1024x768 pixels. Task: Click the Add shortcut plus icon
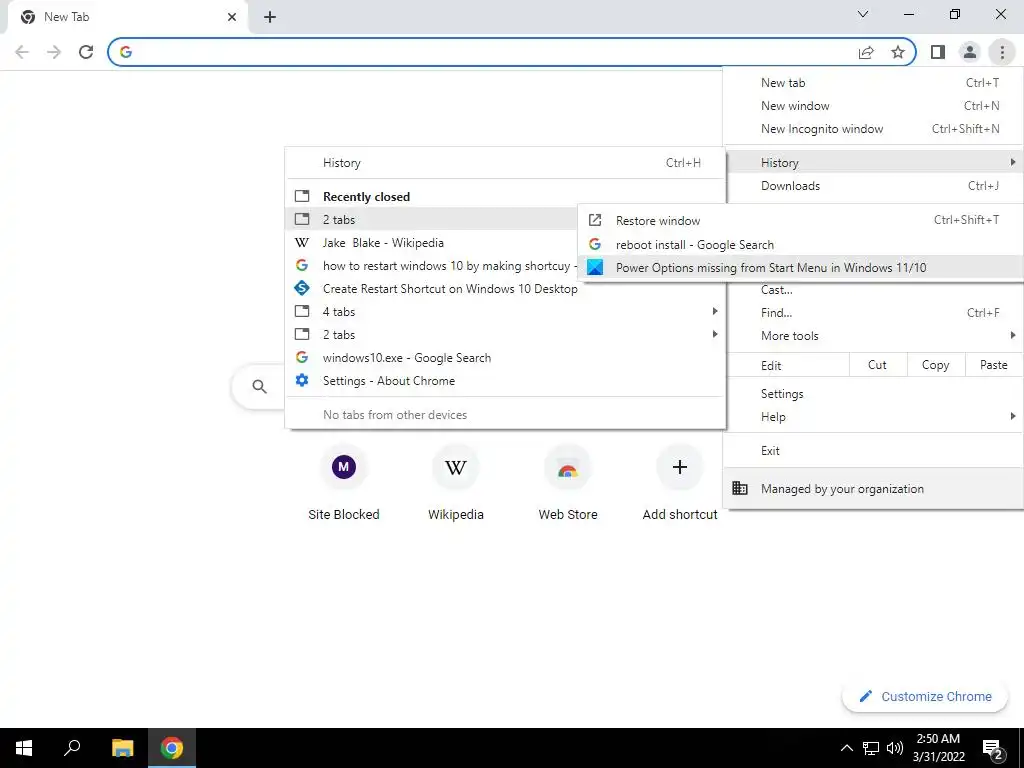680,467
